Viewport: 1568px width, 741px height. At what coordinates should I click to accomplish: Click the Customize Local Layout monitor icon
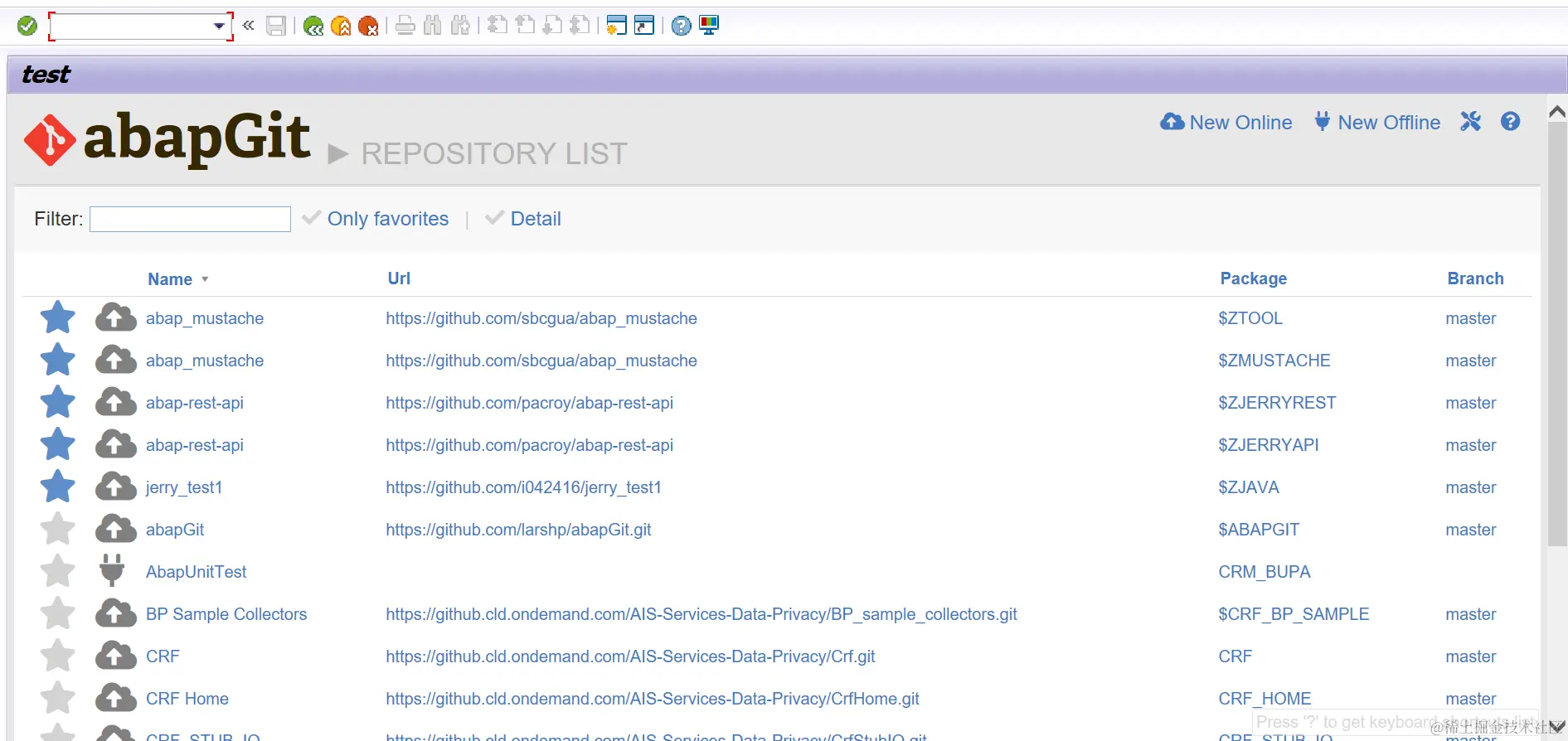coord(709,25)
